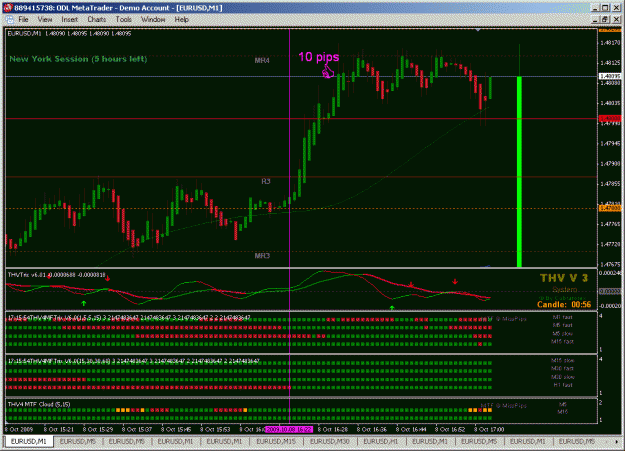Click the MetaTrader app icon in title bar
The image size is (625, 451).
[8, 8]
